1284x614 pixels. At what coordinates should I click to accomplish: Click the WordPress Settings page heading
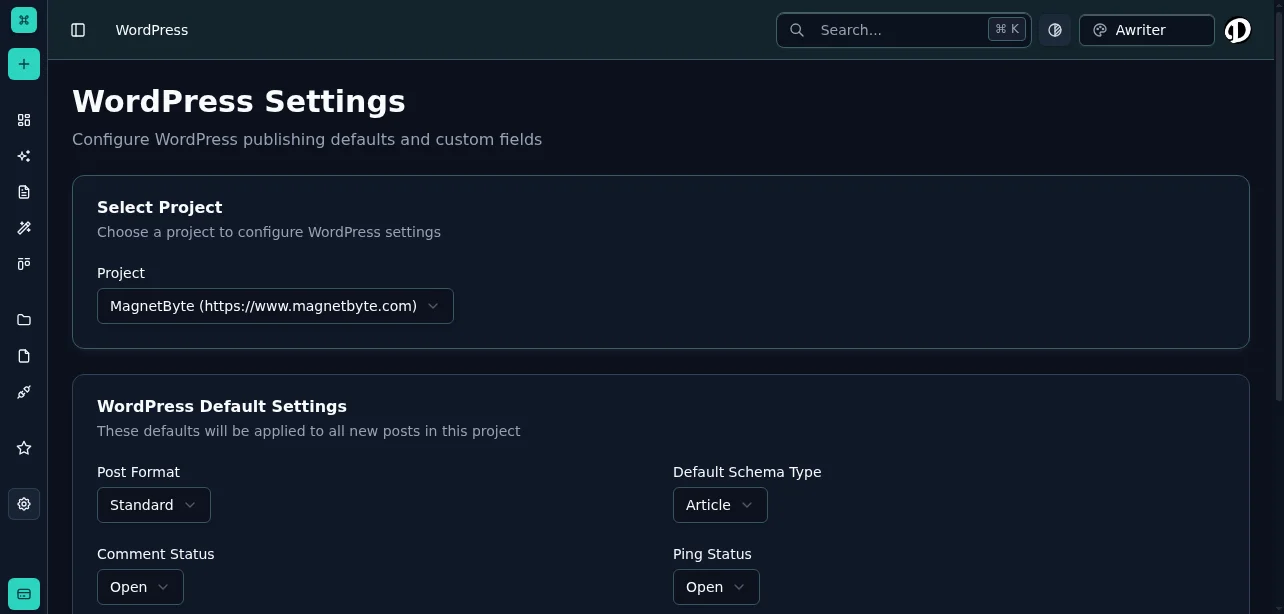pos(239,101)
